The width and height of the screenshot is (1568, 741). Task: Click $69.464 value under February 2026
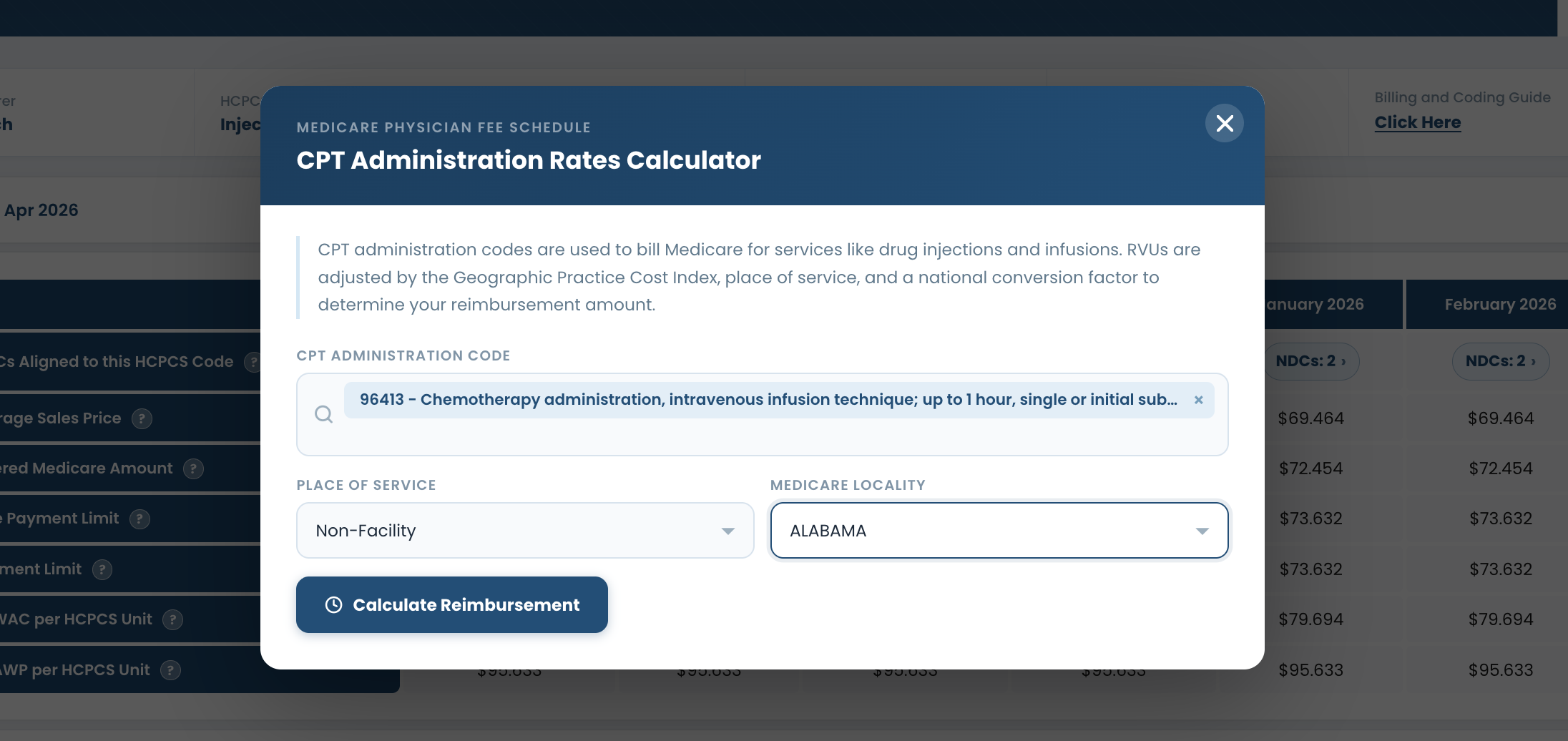click(x=1501, y=418)
